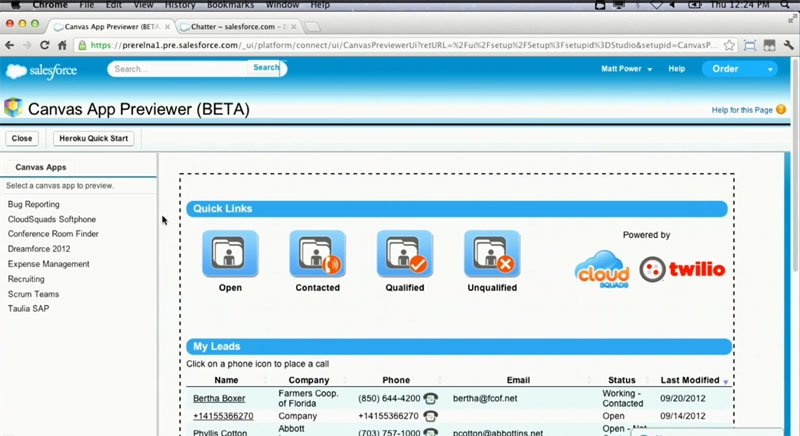Close the Chatter salesforce.com tab

pyautogui.click(x=293, y=27)
